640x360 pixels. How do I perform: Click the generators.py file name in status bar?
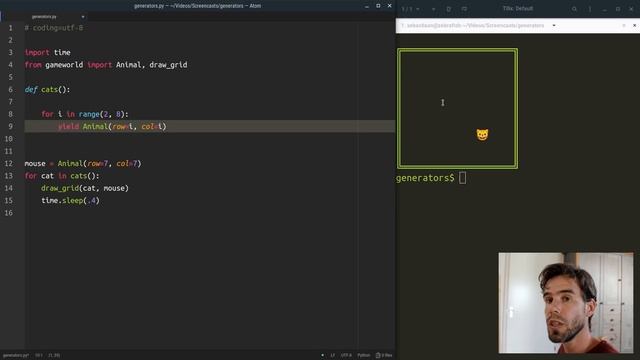point(16,355)
